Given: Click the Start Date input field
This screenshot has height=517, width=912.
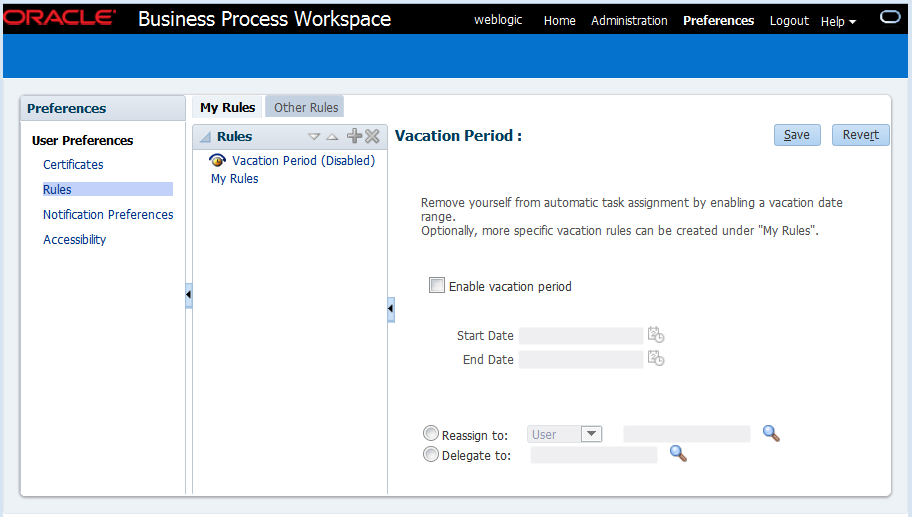Looking at the screenshot, I should pyautogui.click(x=581, y=336).
